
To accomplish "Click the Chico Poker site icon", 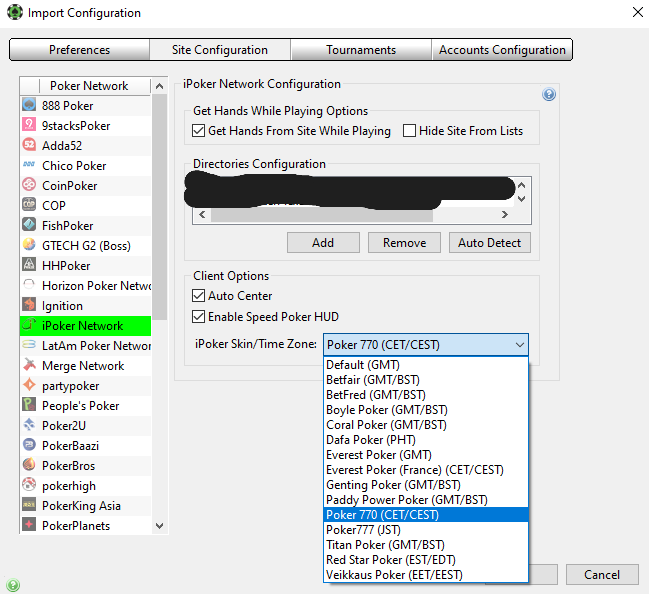I will click(x=29, y=165).
